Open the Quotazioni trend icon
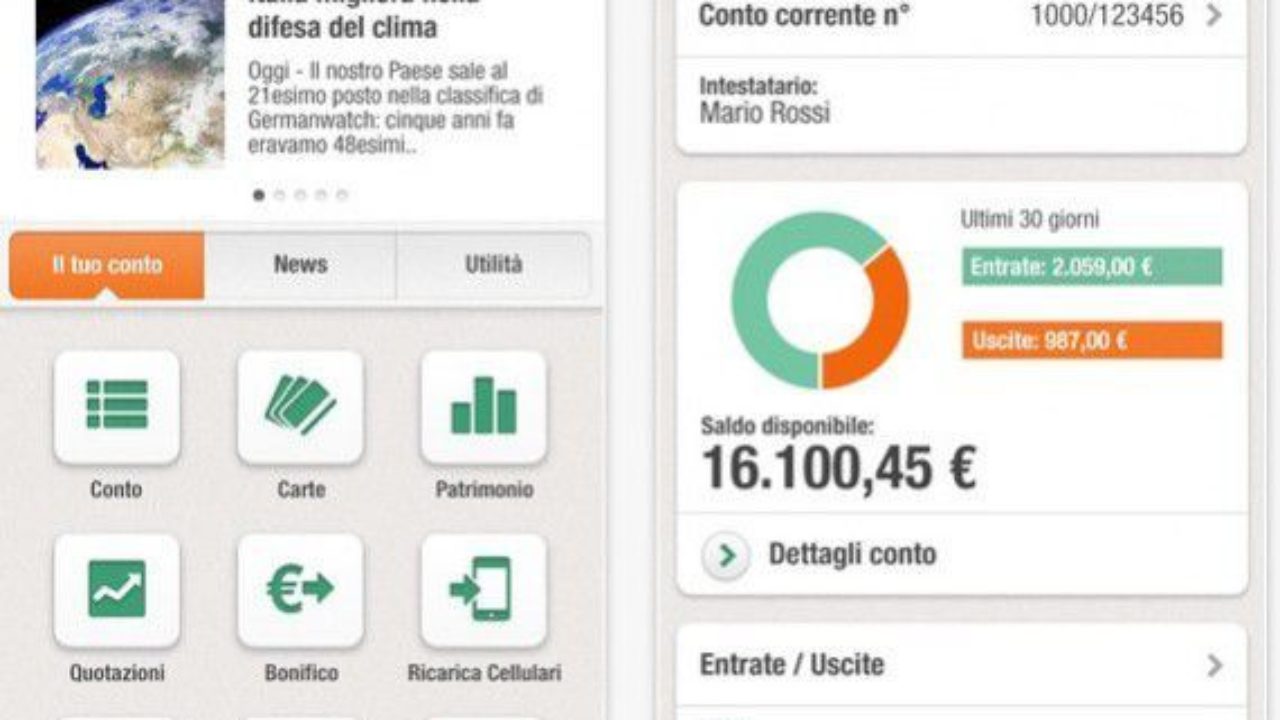This screenshot has width=1280, height=720. (117, 590)
